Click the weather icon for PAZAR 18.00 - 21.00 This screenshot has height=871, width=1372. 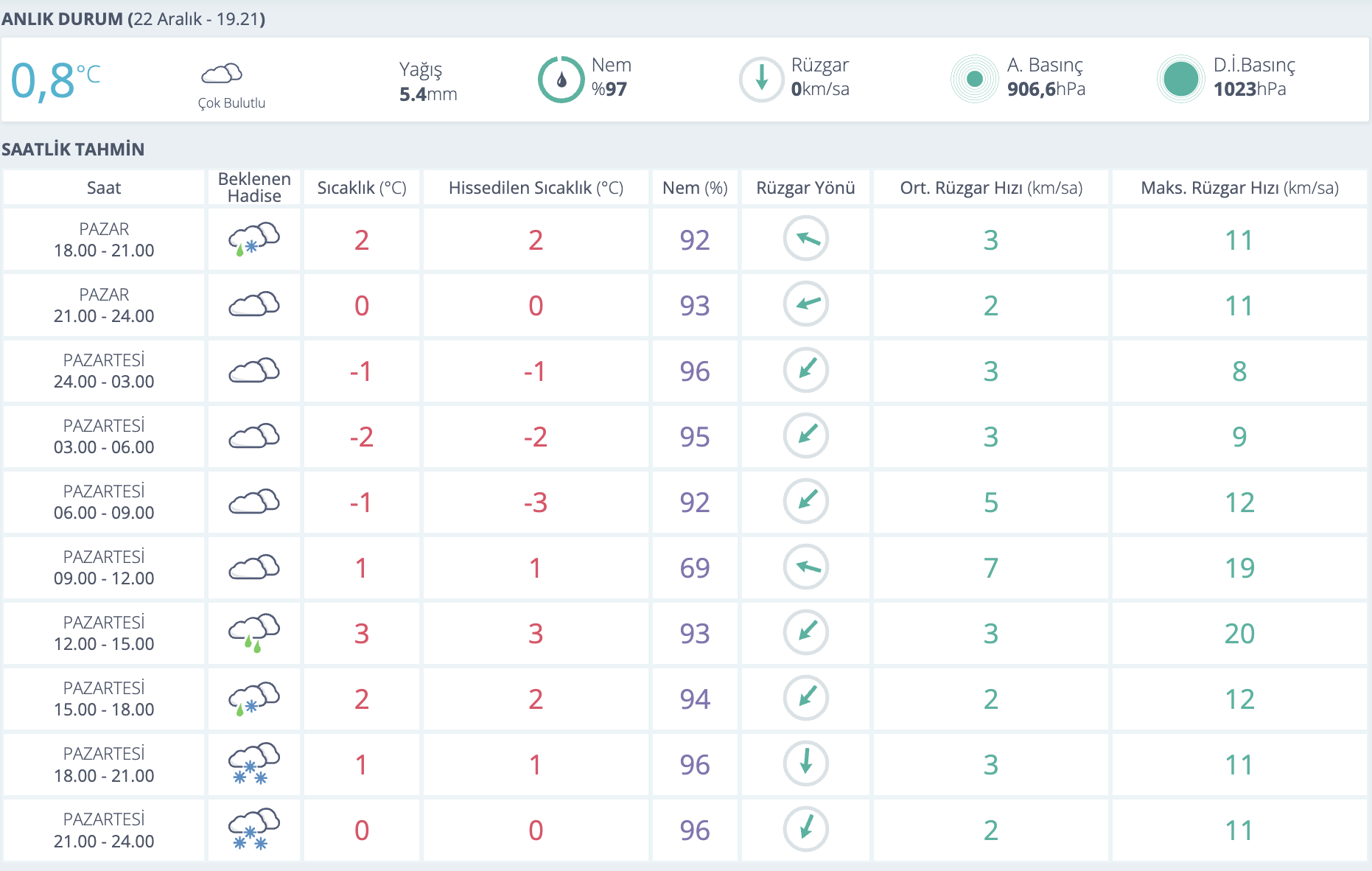[254, 239]
